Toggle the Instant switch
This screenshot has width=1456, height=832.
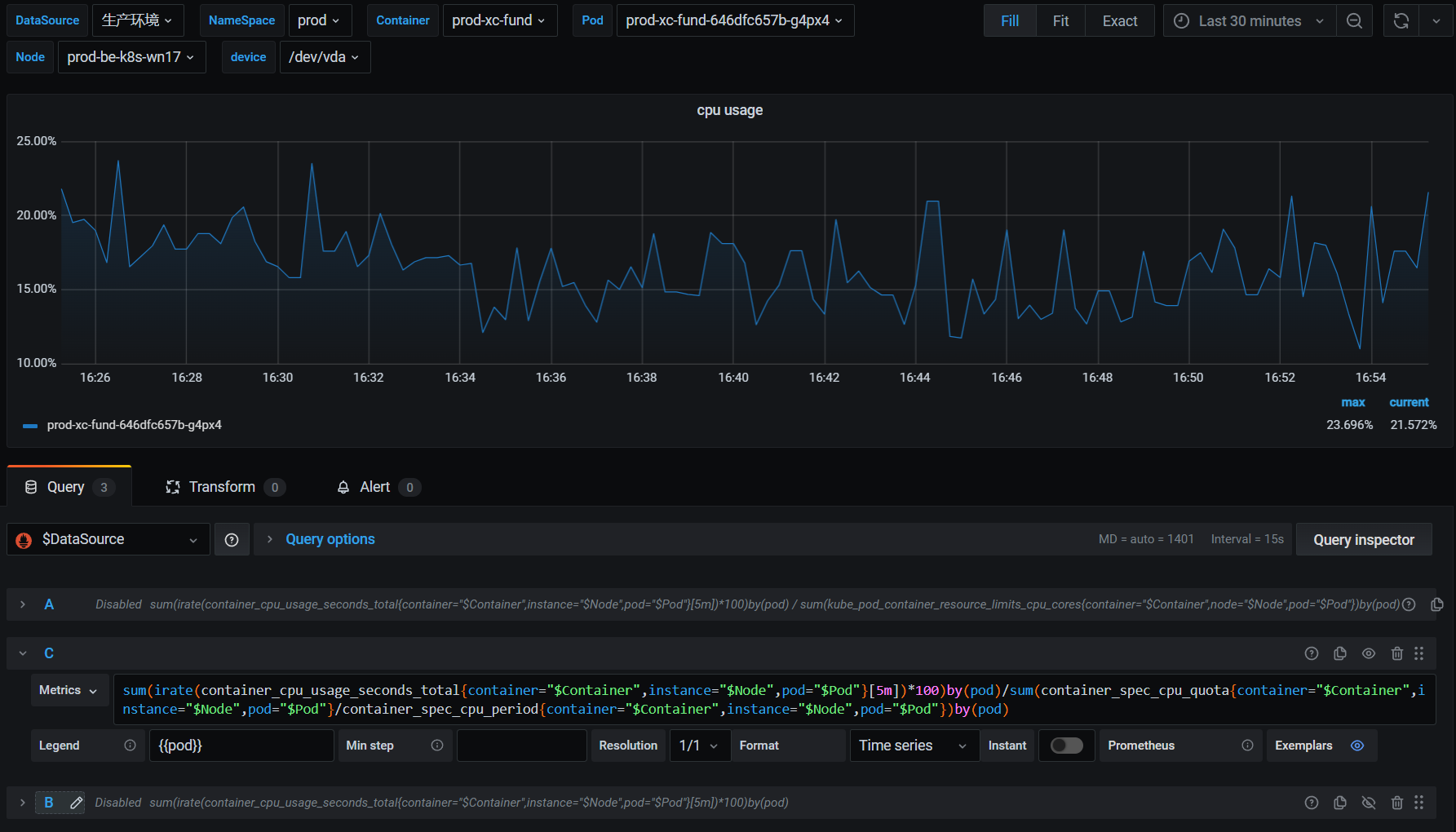(1066, 746)
